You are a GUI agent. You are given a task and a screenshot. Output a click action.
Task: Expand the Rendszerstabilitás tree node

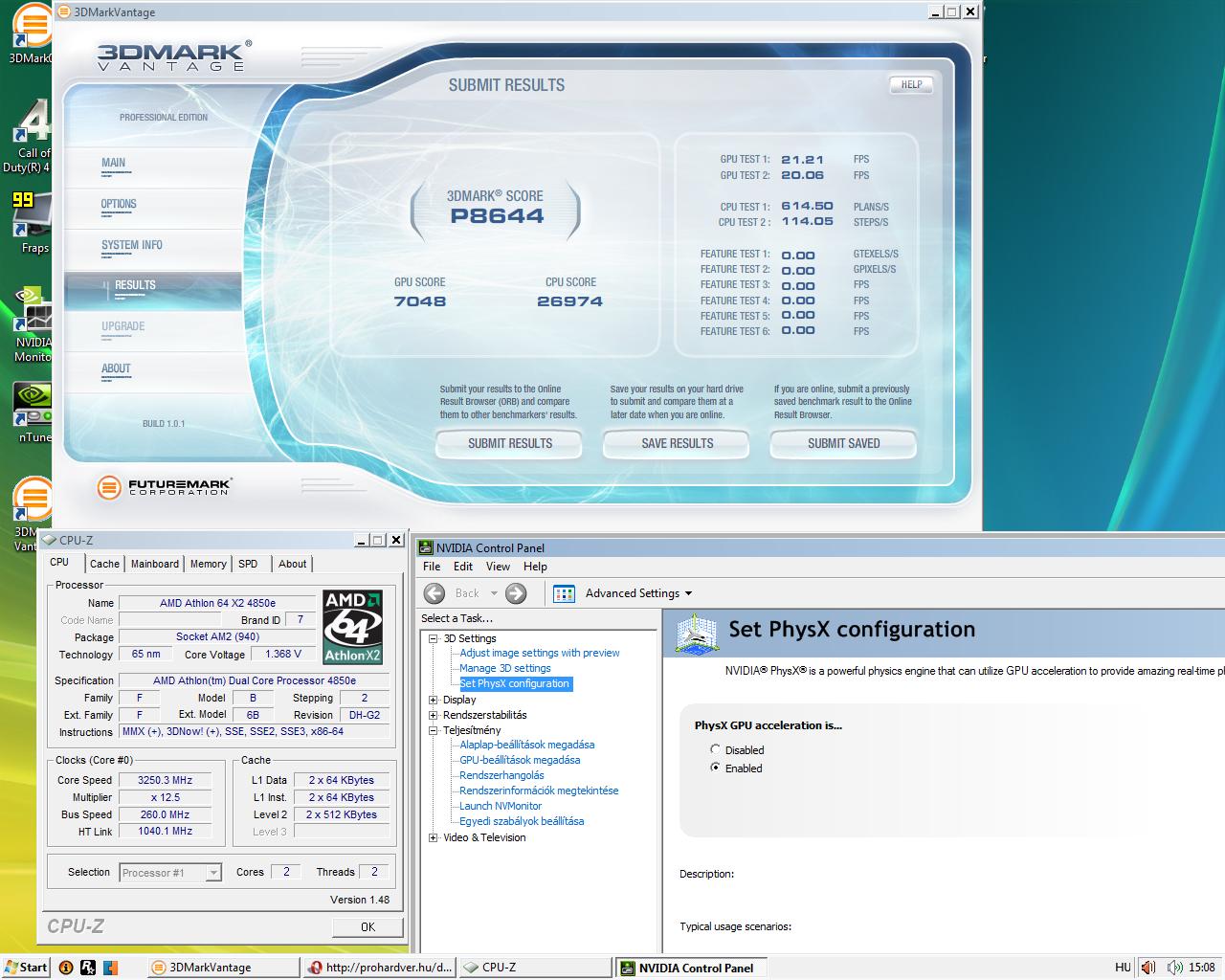tap(434, 715)
